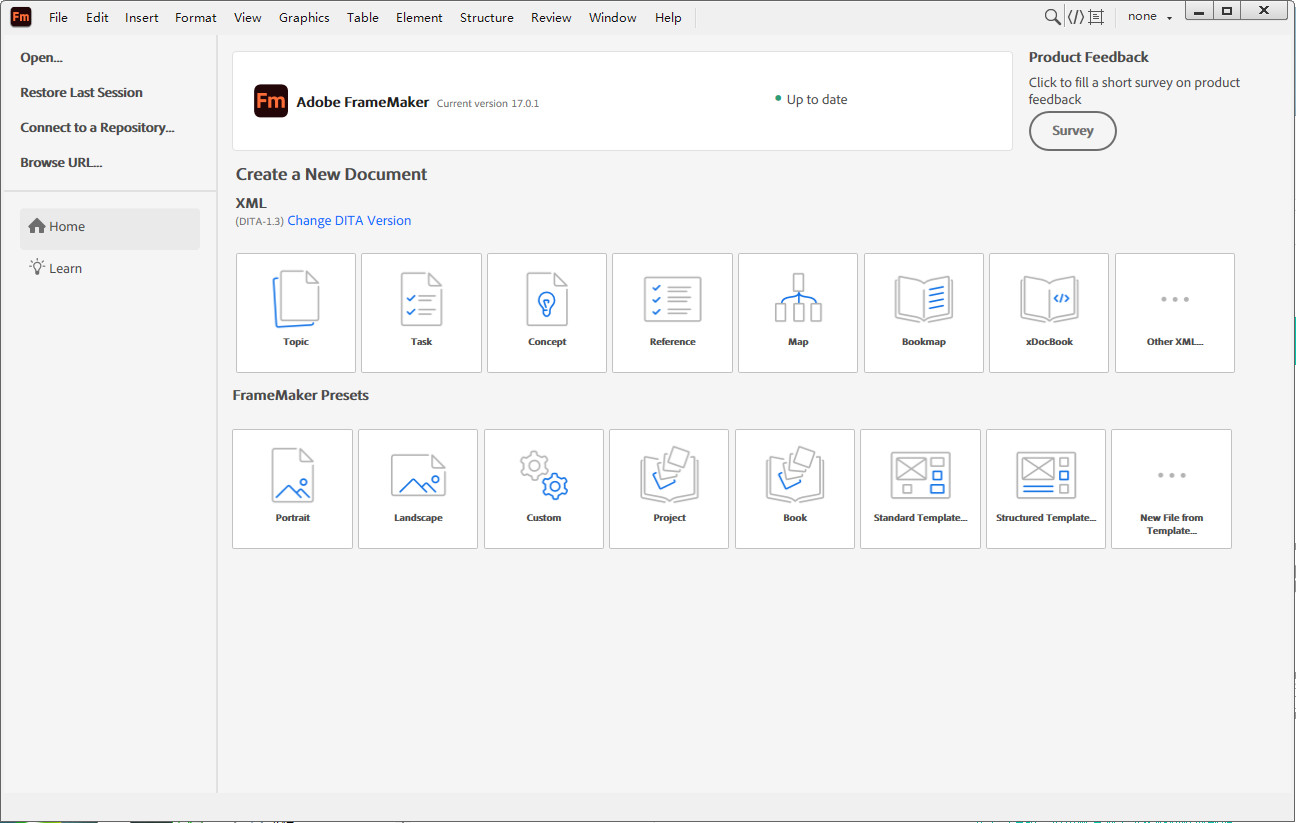Click the Change DITA Version link

tap(349, 221)
